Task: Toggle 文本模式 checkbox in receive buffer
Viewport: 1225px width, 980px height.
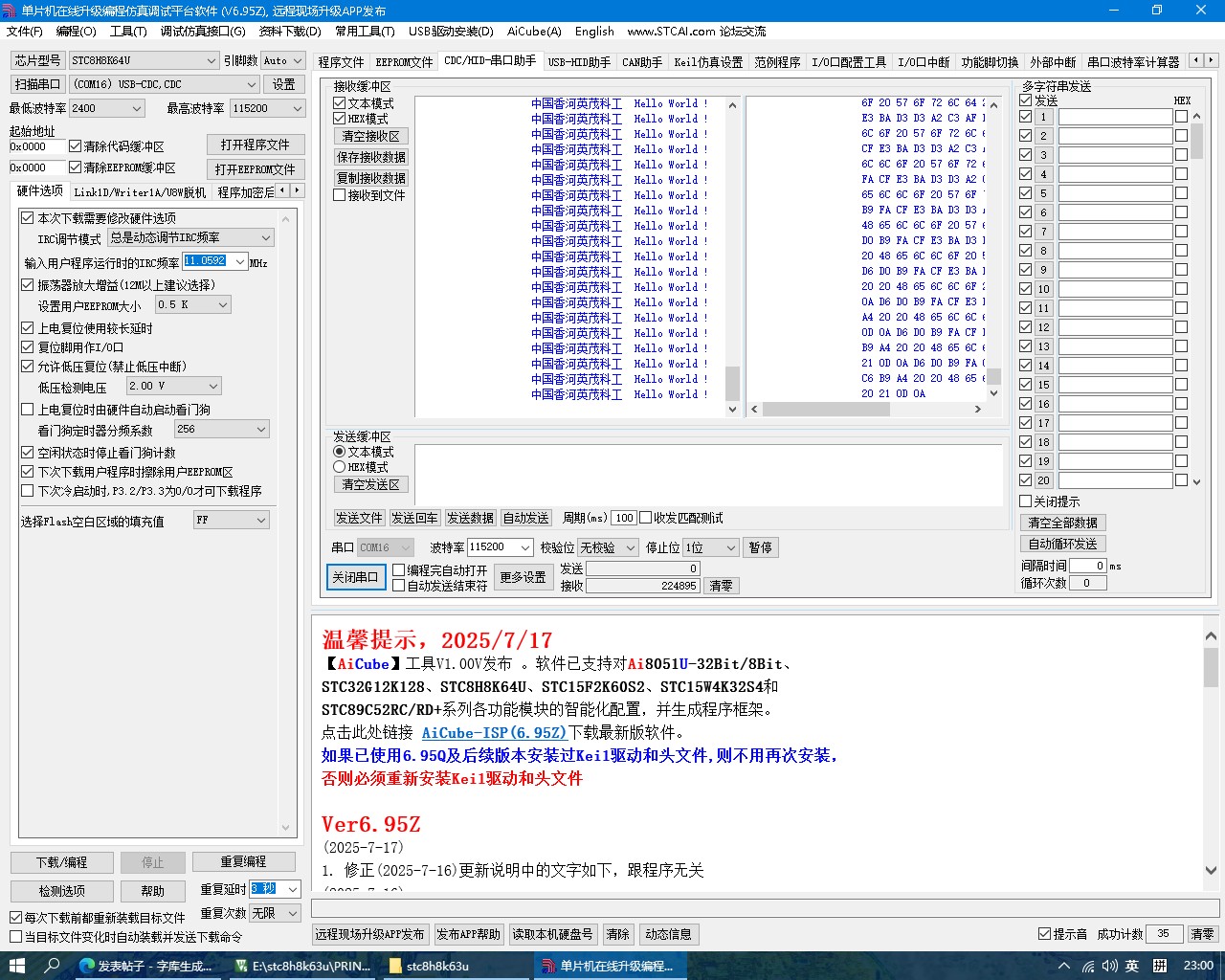Action: (x=339, y=103)
